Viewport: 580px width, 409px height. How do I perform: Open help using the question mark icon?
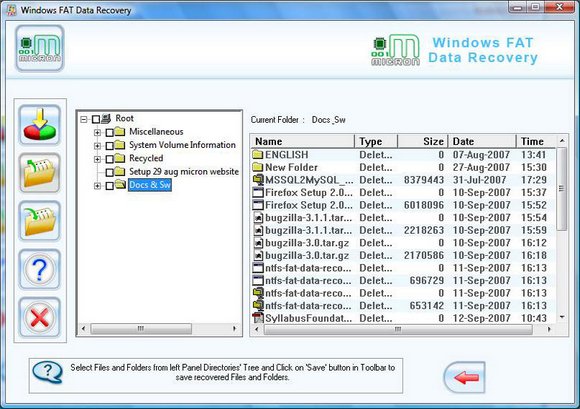pyautogui.click(x=40, y=269)
